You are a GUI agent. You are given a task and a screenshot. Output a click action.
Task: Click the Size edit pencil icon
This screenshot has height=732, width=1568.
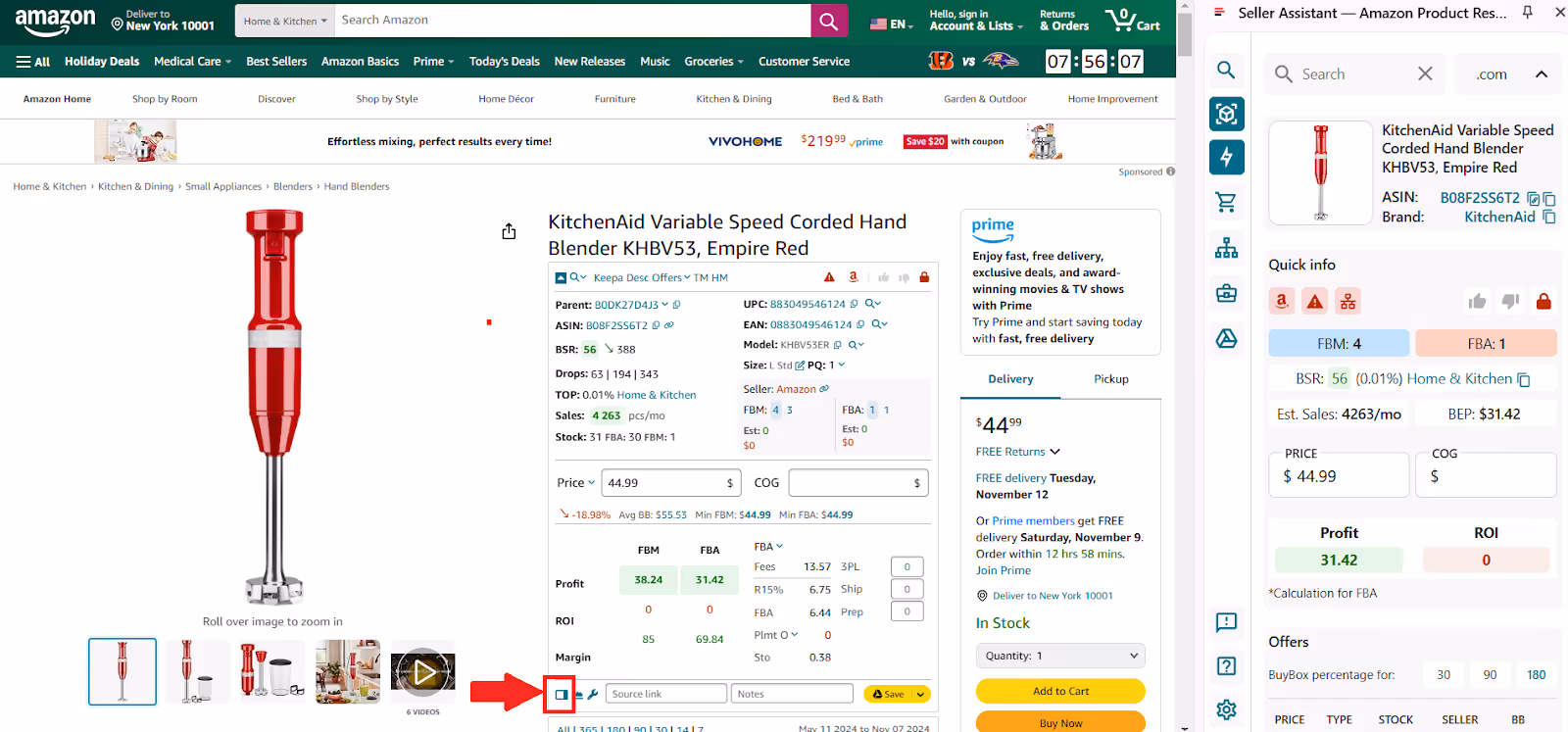click(x=800, y=366)
